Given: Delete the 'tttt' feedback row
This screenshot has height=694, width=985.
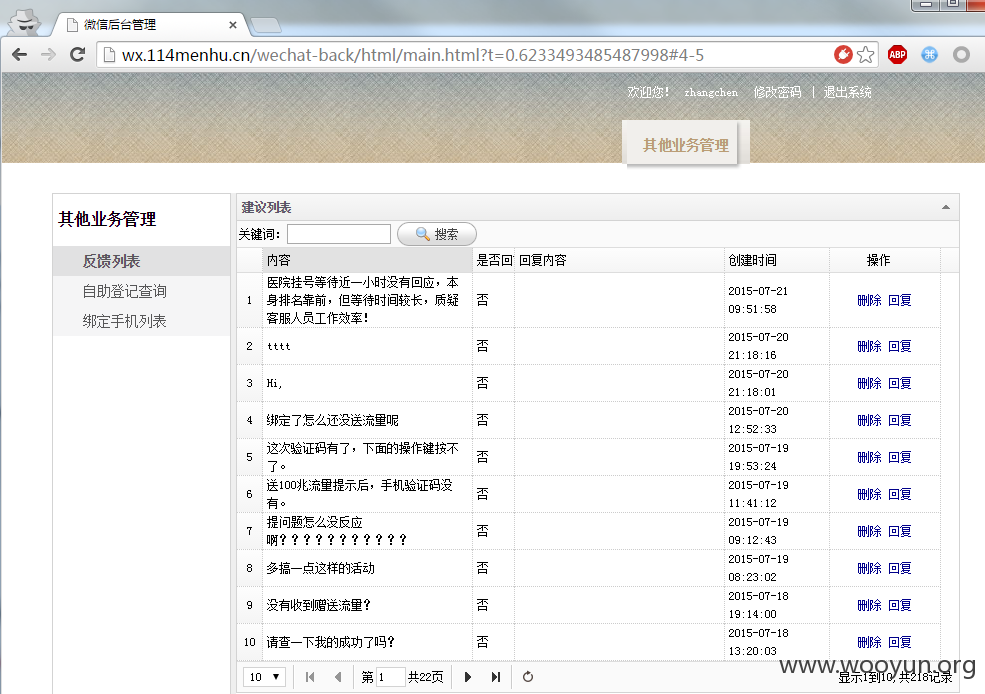Looking at the screenshot, I should click(869, 346).
